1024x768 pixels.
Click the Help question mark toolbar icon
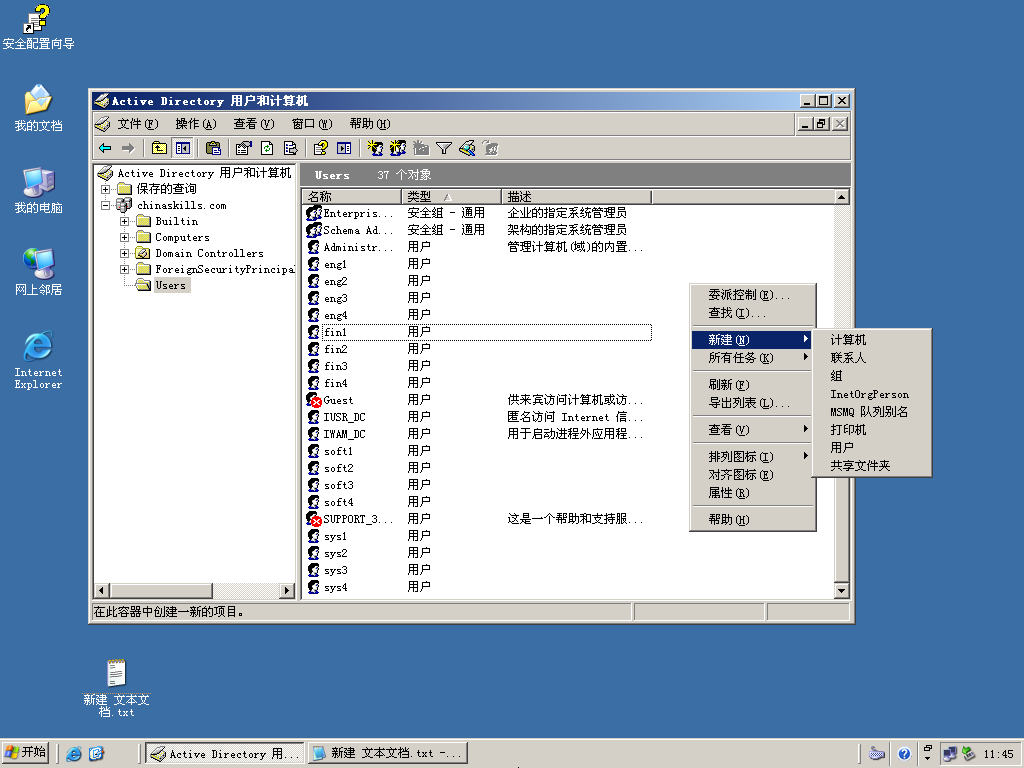coord(320,148)
